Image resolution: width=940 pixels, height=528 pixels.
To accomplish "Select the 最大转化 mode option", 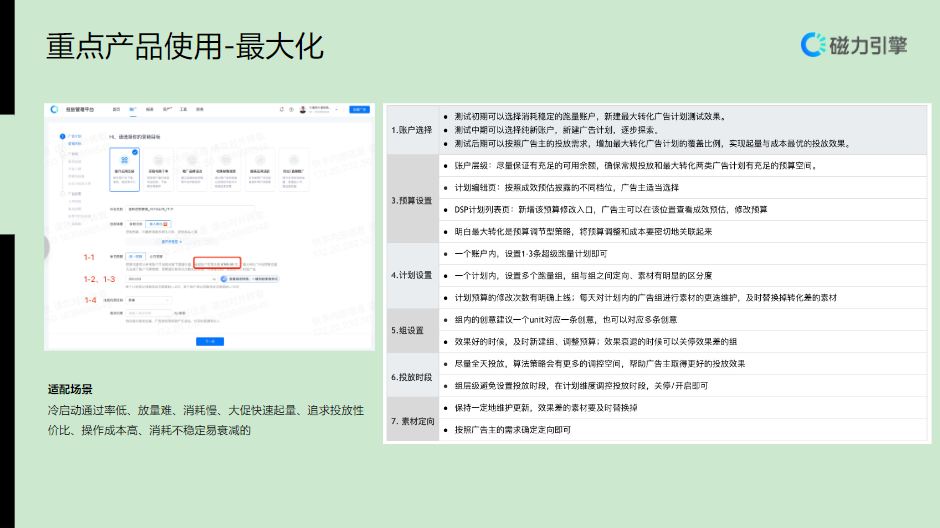I will coord(158,224).
